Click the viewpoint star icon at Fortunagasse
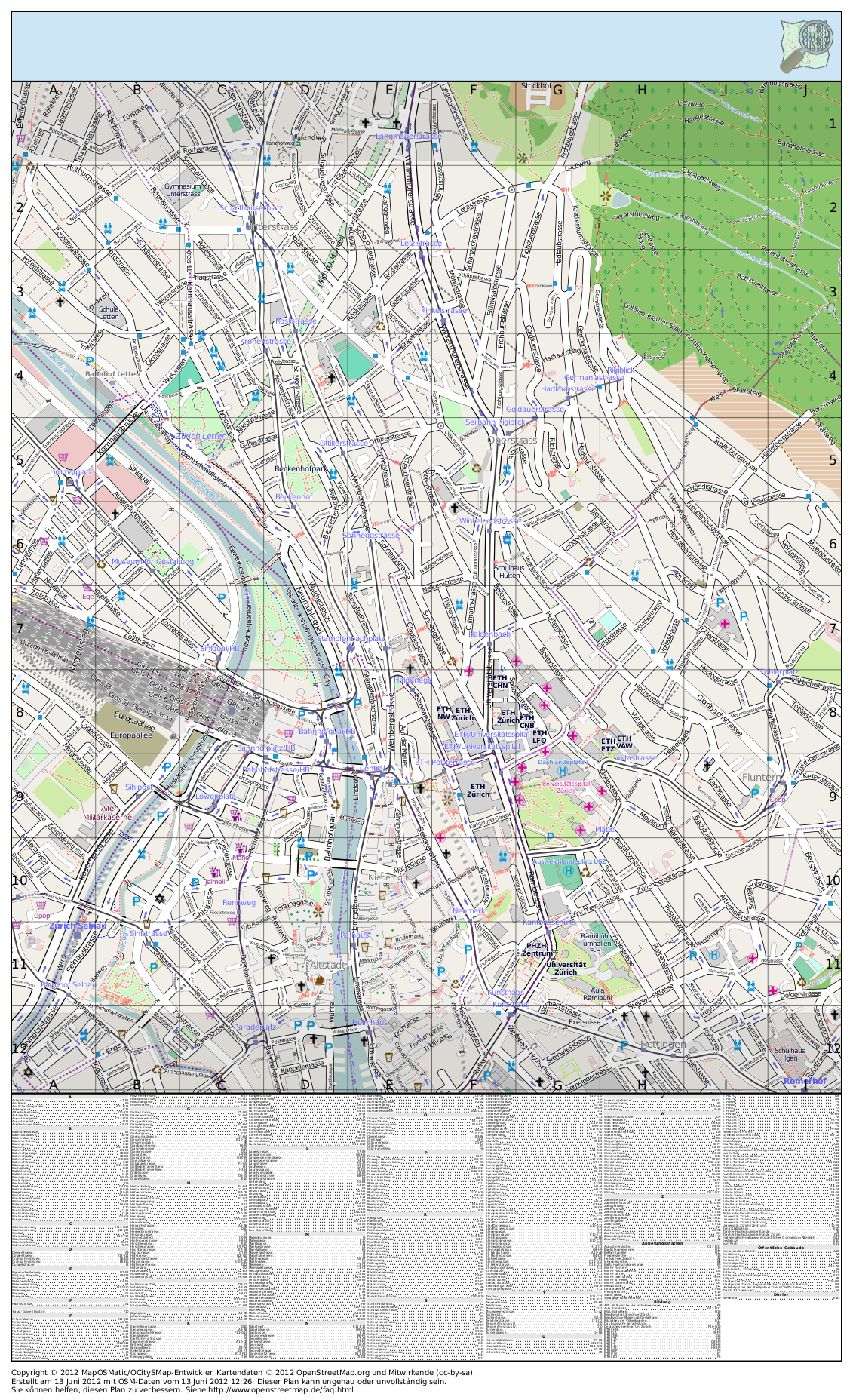 pos(318,911)
